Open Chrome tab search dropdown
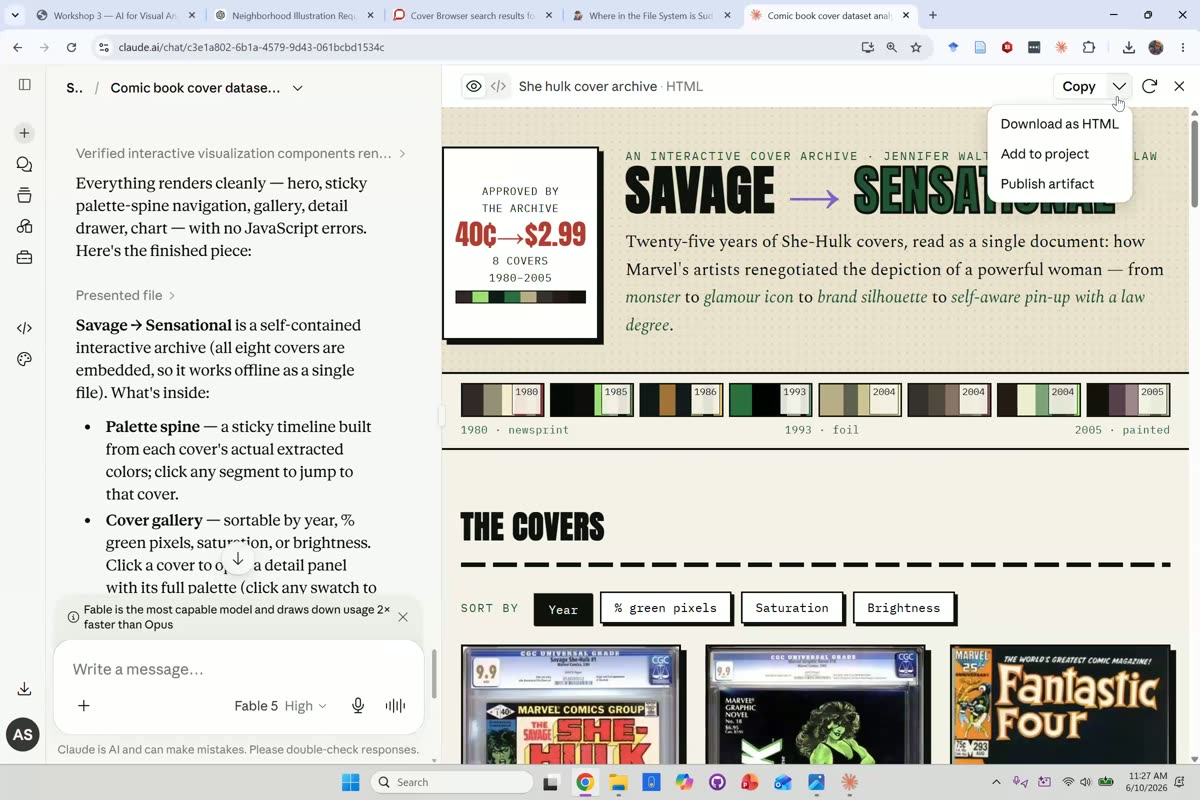This screenshot has height=800, width=1200. point(14,15)
